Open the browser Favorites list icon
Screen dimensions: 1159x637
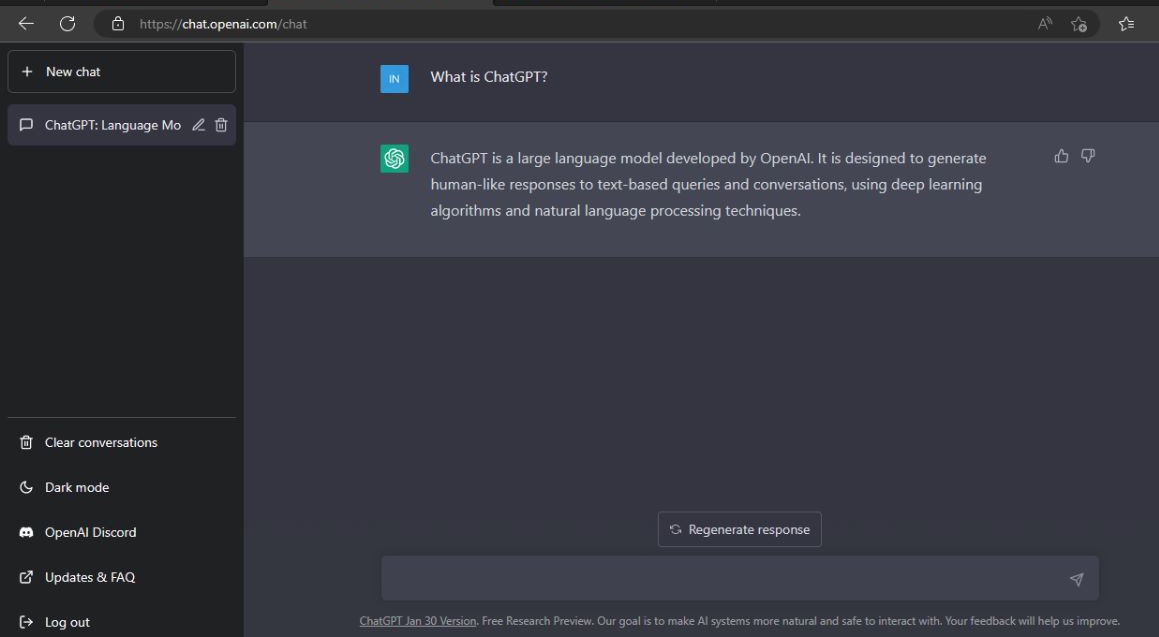(x=1126, y=24)
